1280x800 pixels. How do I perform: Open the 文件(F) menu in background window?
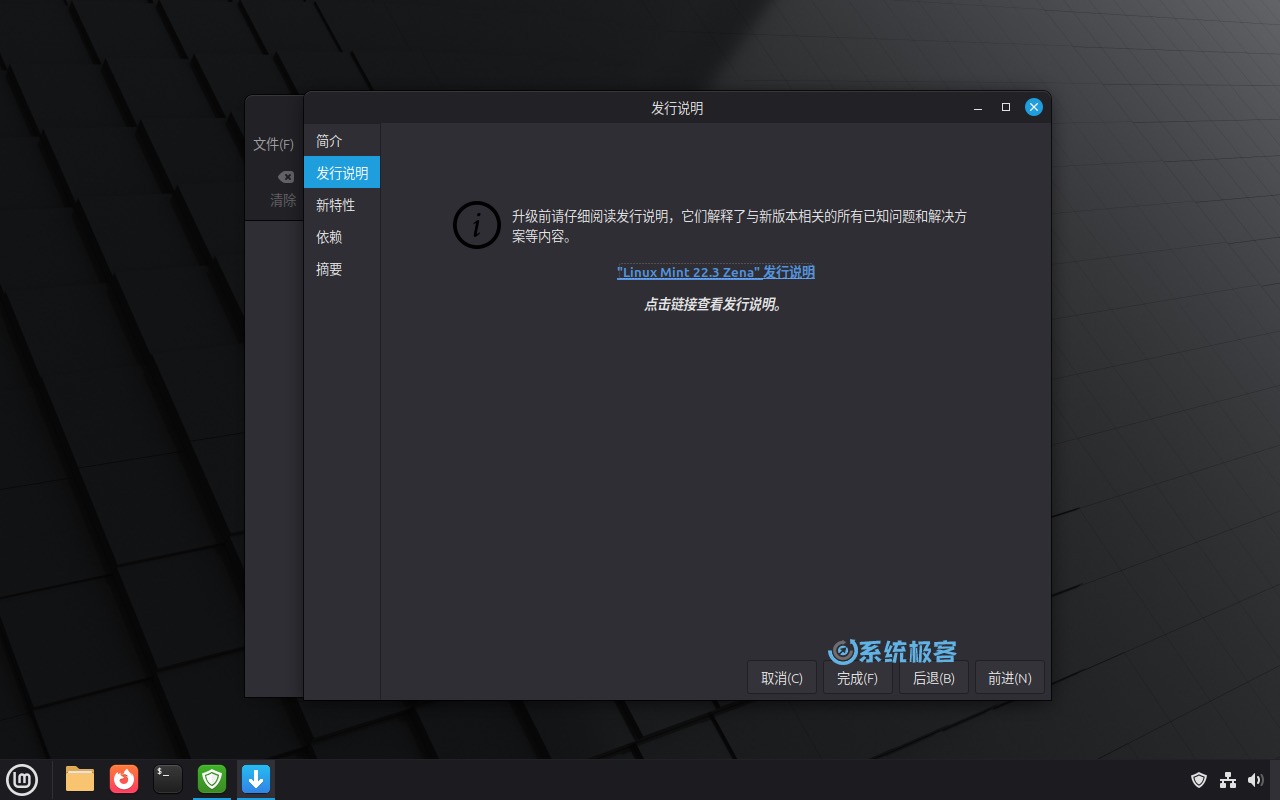pos(272,144)
